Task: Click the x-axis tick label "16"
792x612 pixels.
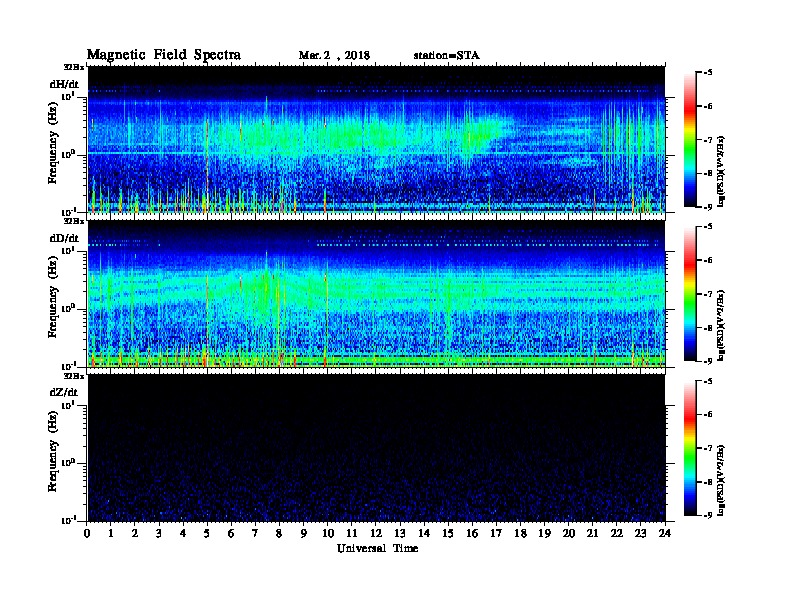Action: click(x=472, y=533)
